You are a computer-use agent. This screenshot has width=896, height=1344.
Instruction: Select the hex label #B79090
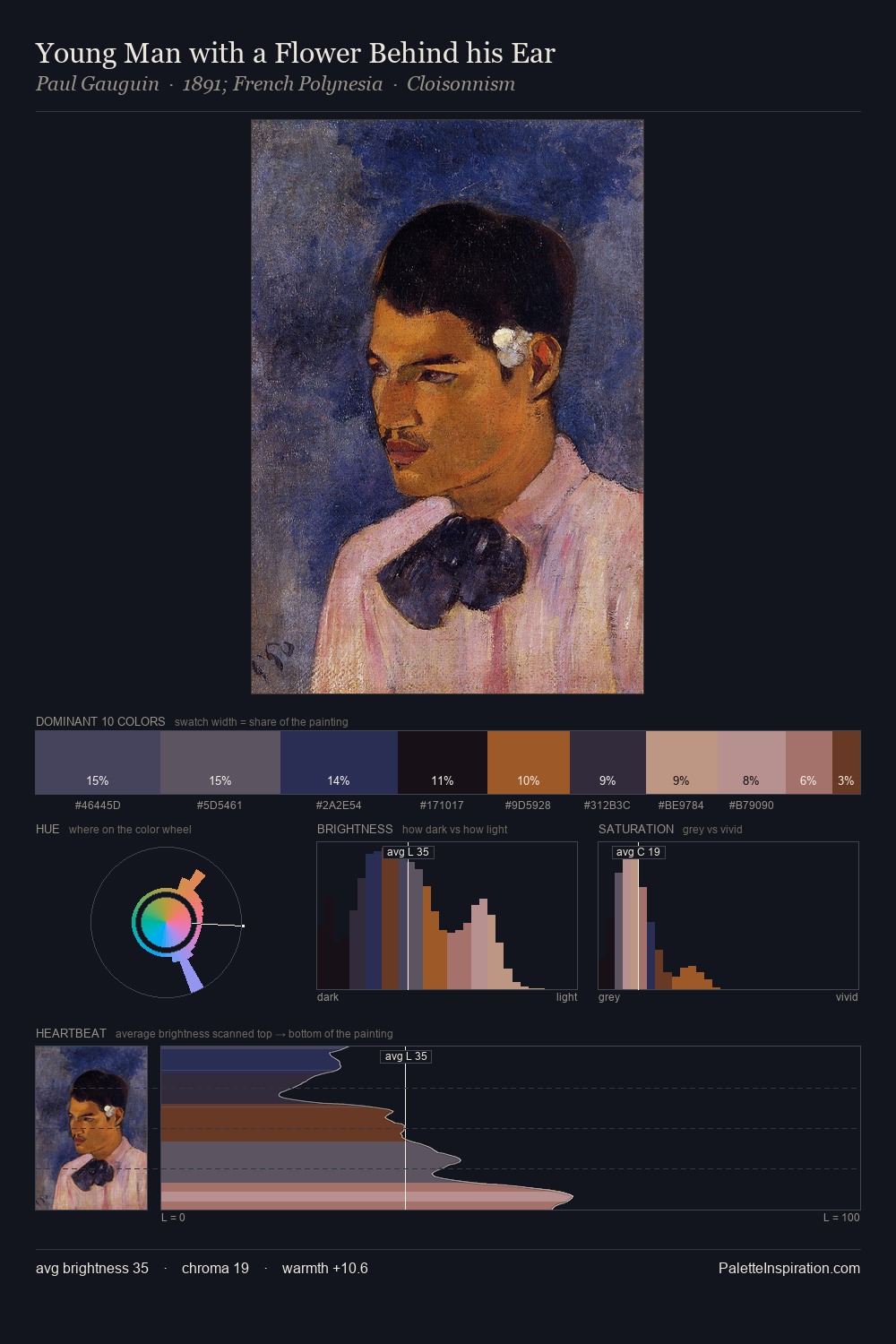pos(751,806)
